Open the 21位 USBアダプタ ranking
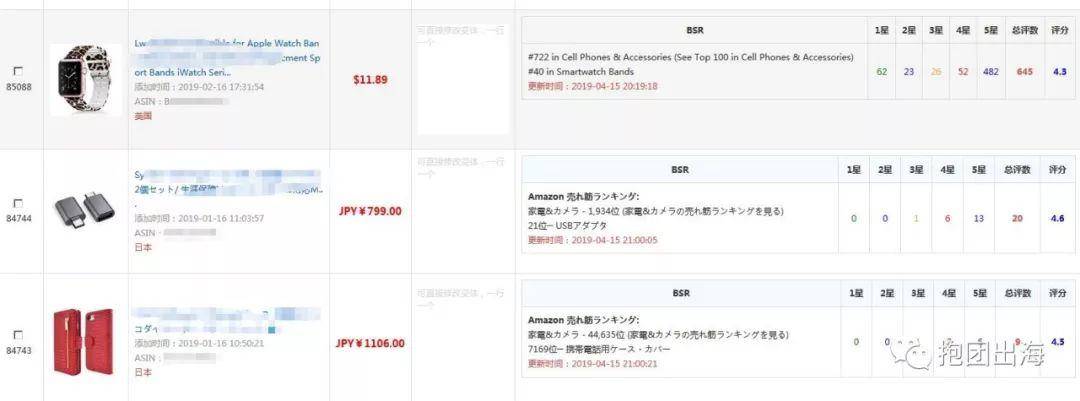 [567, 225]
